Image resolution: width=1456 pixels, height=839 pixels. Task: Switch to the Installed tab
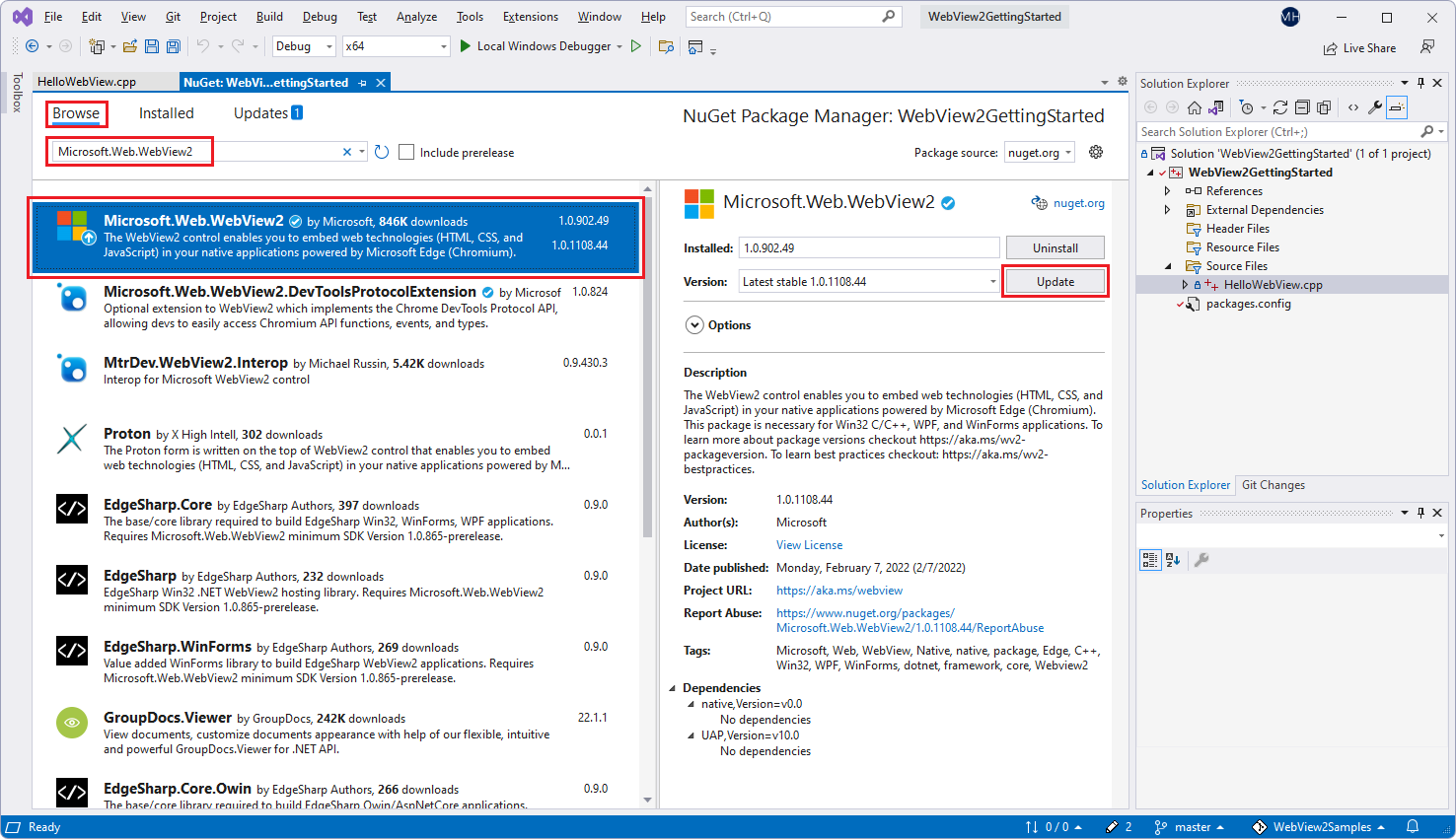(x=166, y=112)
